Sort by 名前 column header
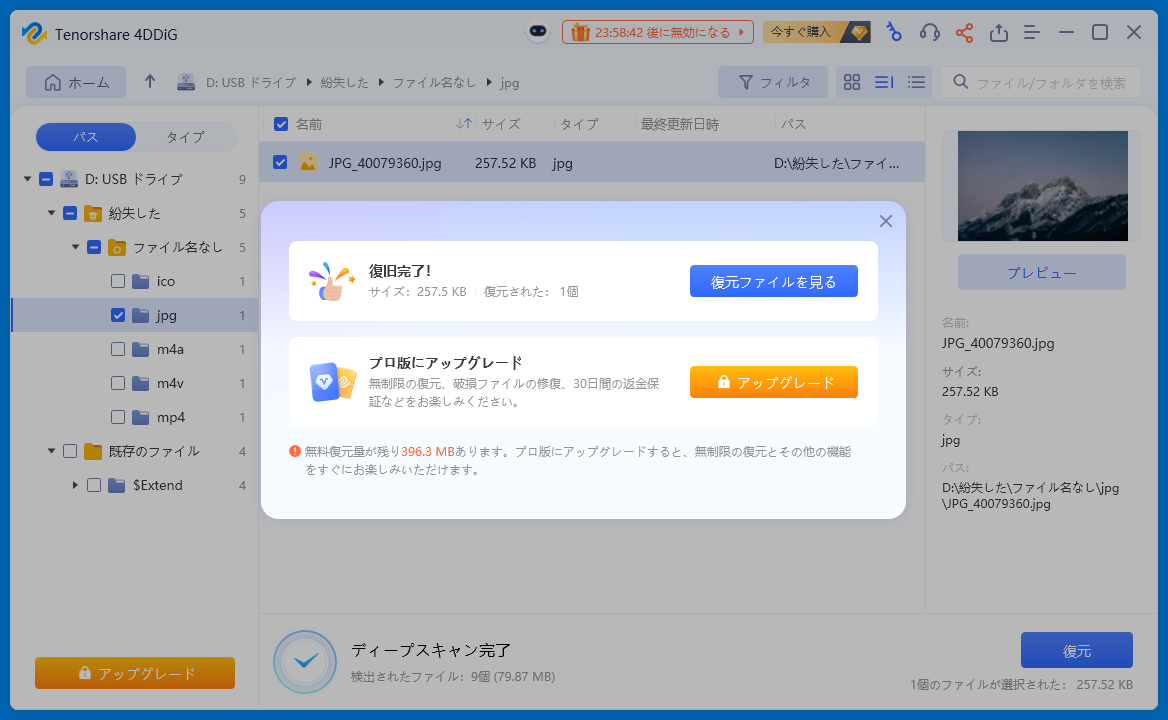This screenshot has width=1168, height=720. click(x=308, y=124)
